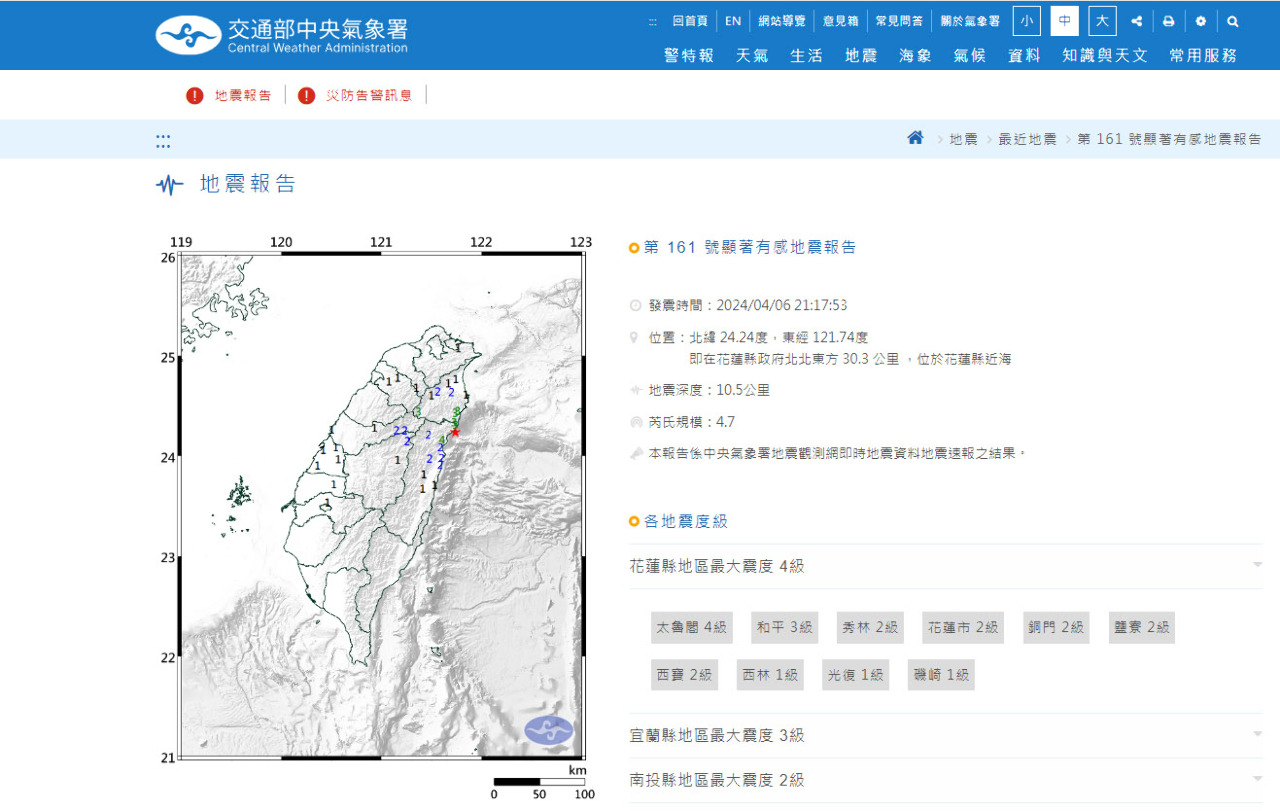
Task: Click the 第 161 號顯著有感地震報告 heading
Action: click(750, 248)
